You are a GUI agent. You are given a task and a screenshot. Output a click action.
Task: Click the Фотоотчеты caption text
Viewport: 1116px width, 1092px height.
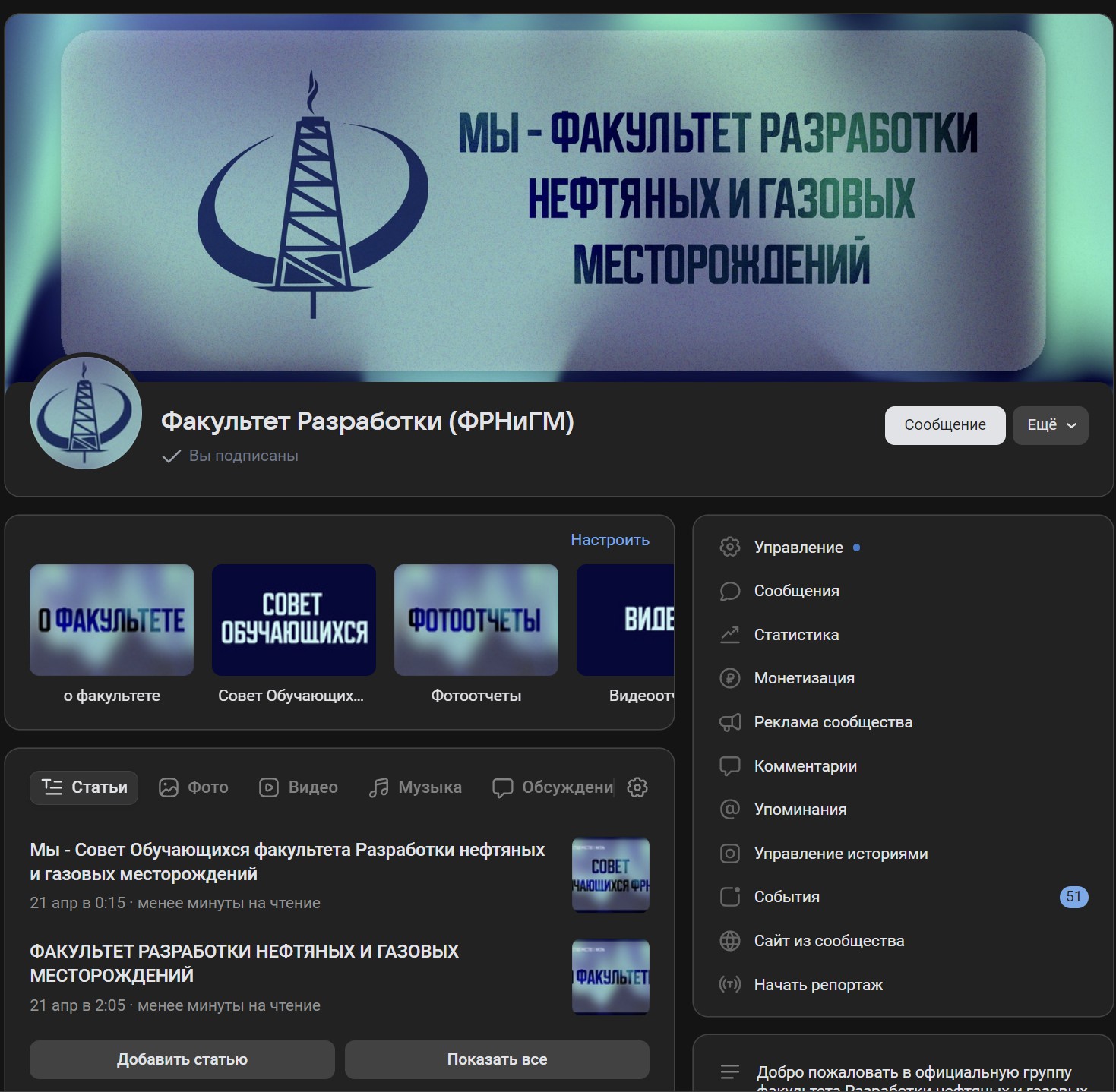[x=476, y=696]
